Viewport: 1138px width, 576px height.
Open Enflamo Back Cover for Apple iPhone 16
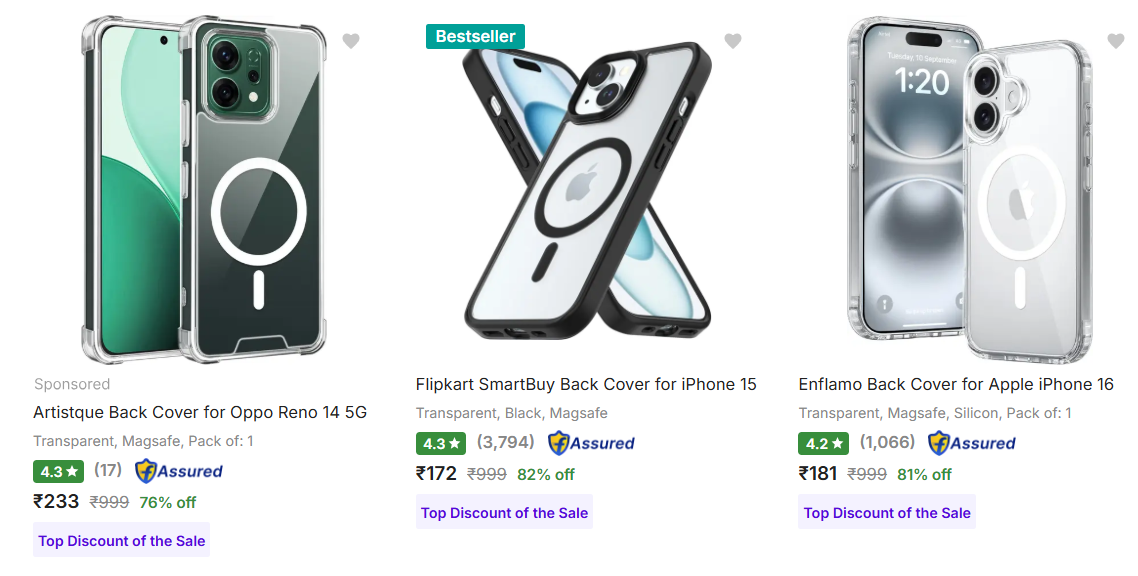click(956, 384)
